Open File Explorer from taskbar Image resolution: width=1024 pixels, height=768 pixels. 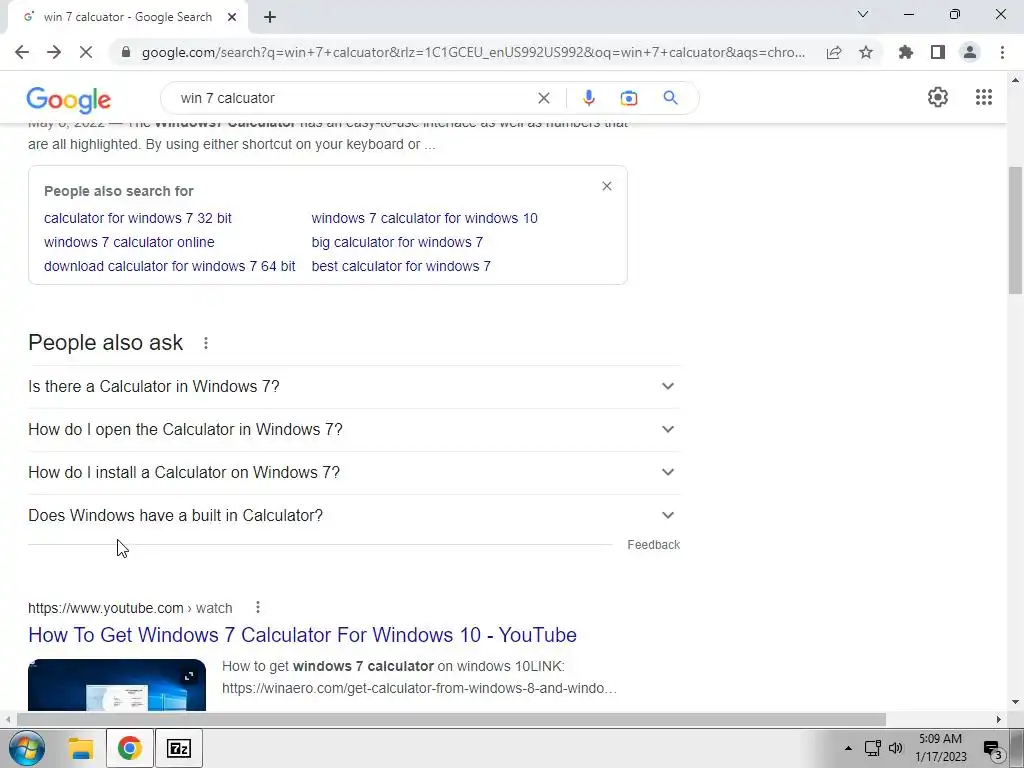coord(82,748)
